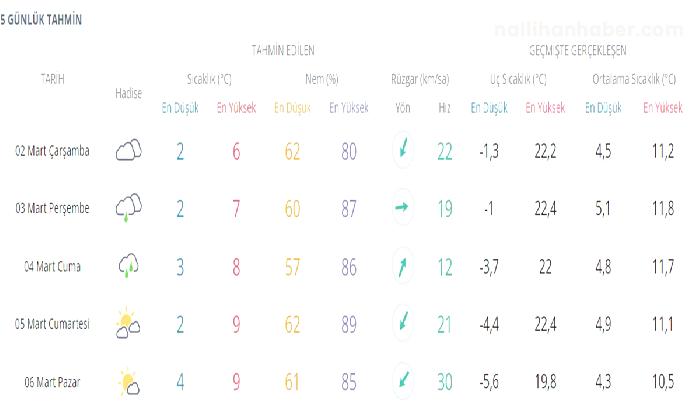Viewport: 700px width, 420px height.
Task: Click the partly sunny icon for 05 Mart Cumartesi
Action: (x=128, y=323)
